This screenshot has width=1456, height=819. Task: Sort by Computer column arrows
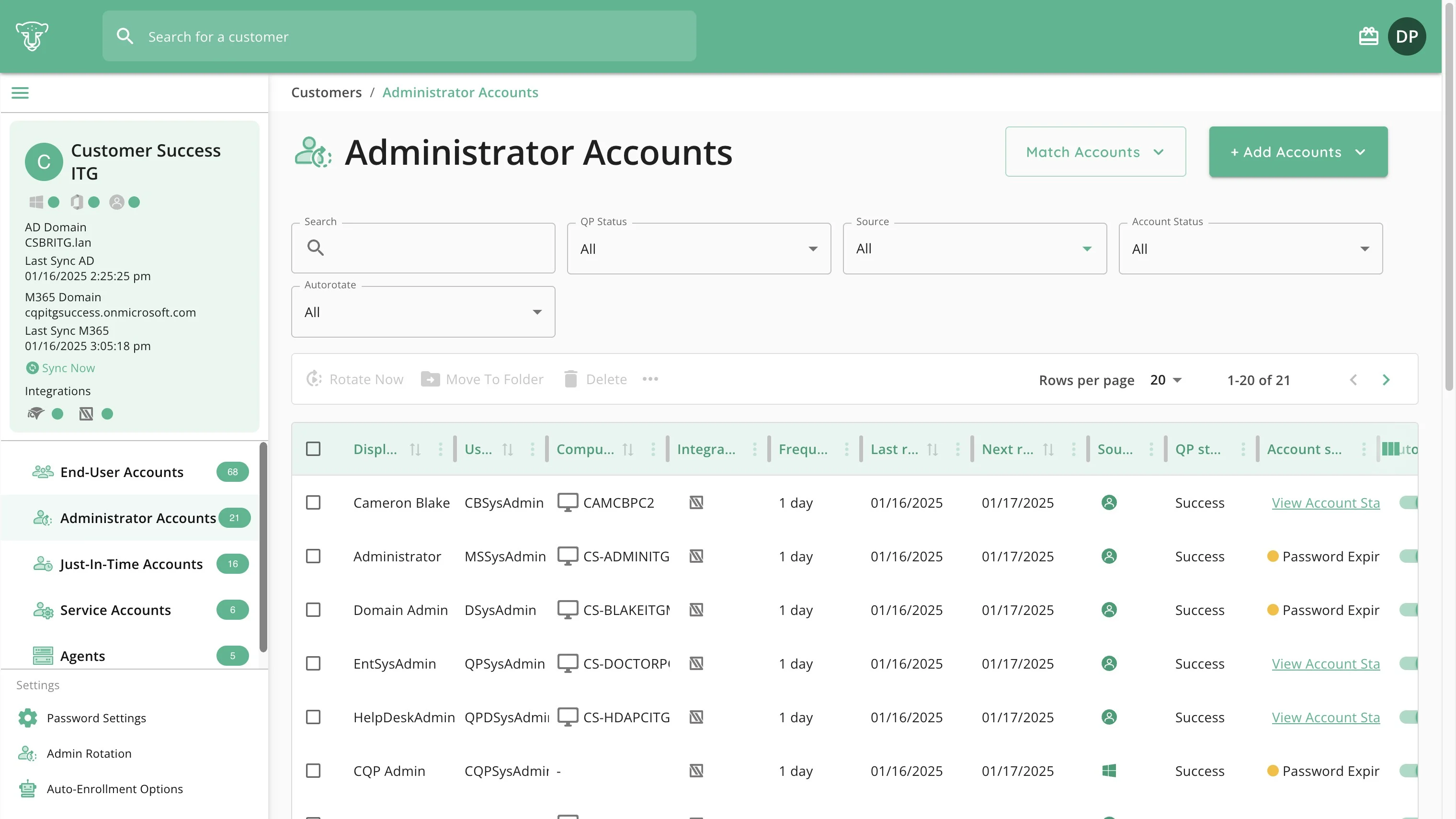pos(627,449)
